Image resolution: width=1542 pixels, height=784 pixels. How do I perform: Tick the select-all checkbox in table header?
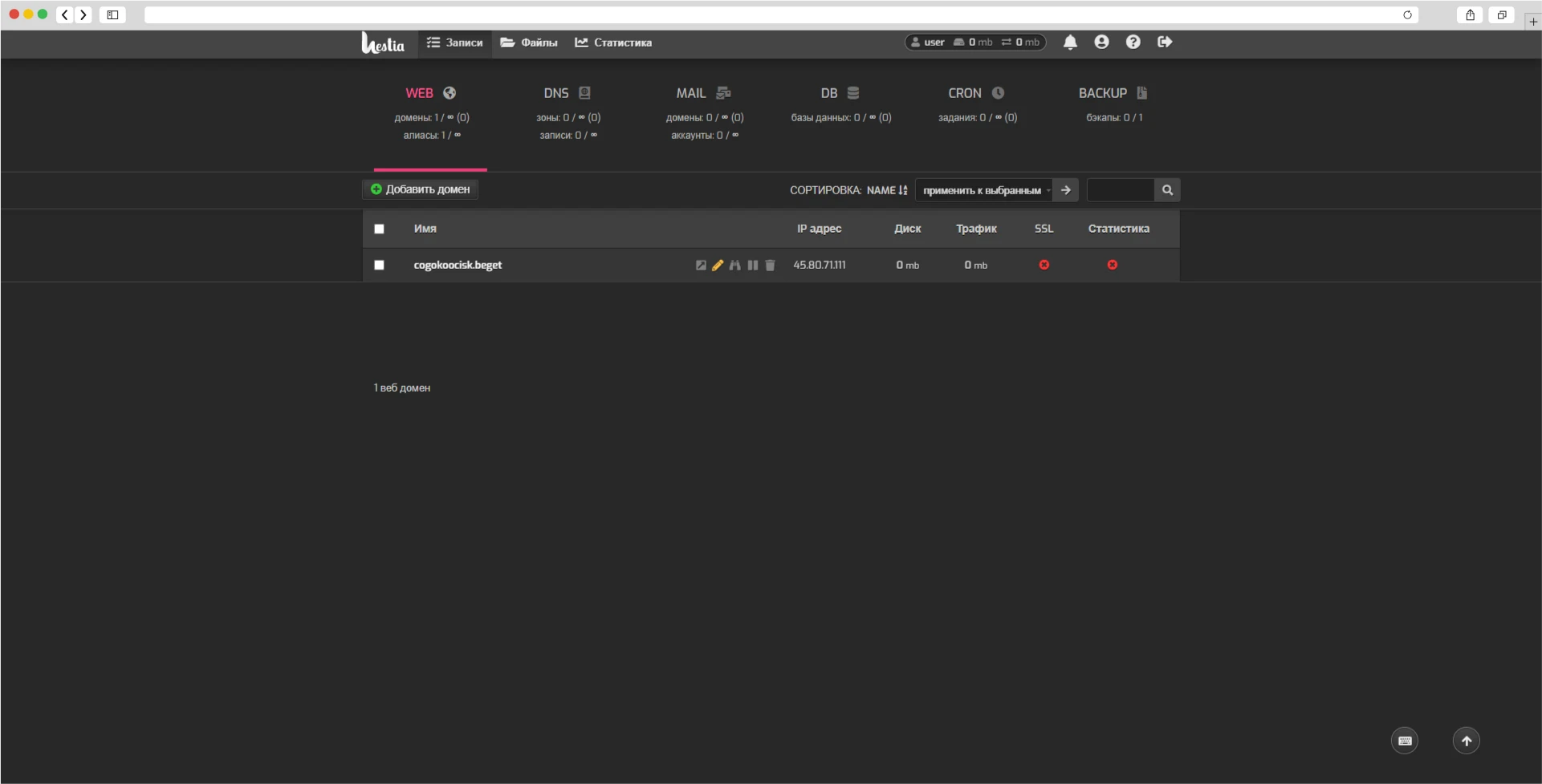379,230
